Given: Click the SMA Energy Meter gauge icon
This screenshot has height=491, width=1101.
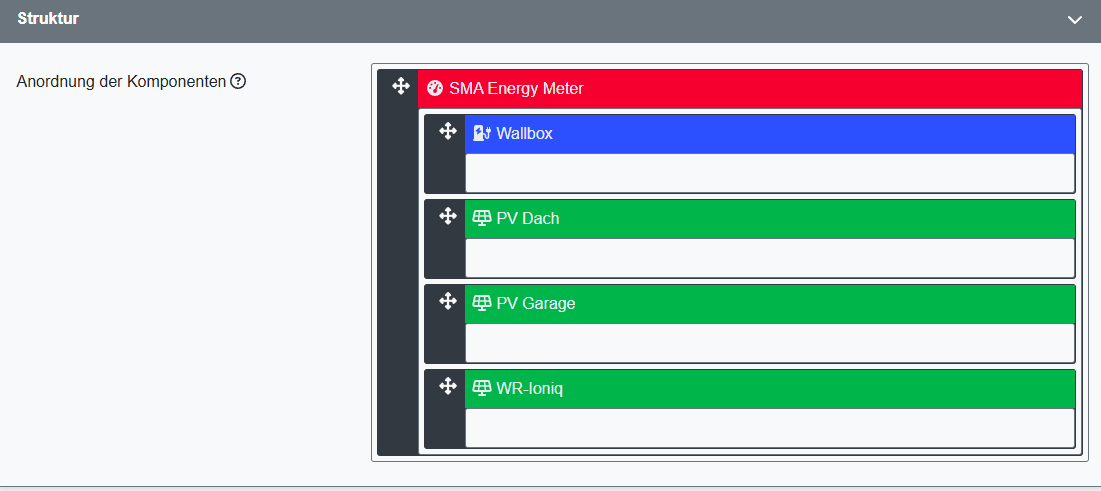Looking at the screenshot, I should (x=435, y=88).
